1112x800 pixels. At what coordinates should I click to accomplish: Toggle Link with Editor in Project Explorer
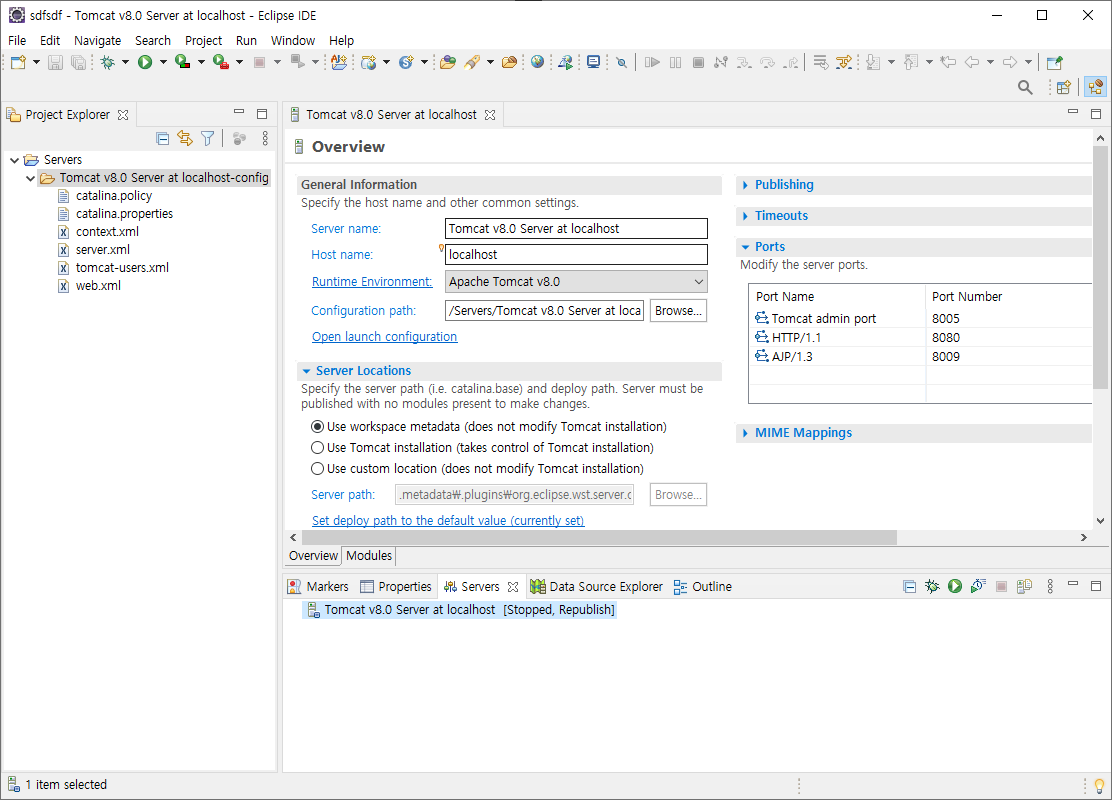tap(185, 138)
